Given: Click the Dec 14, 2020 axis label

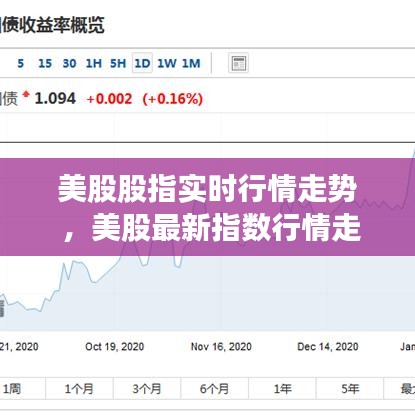Looking at the screenshot, I should 328,347.
